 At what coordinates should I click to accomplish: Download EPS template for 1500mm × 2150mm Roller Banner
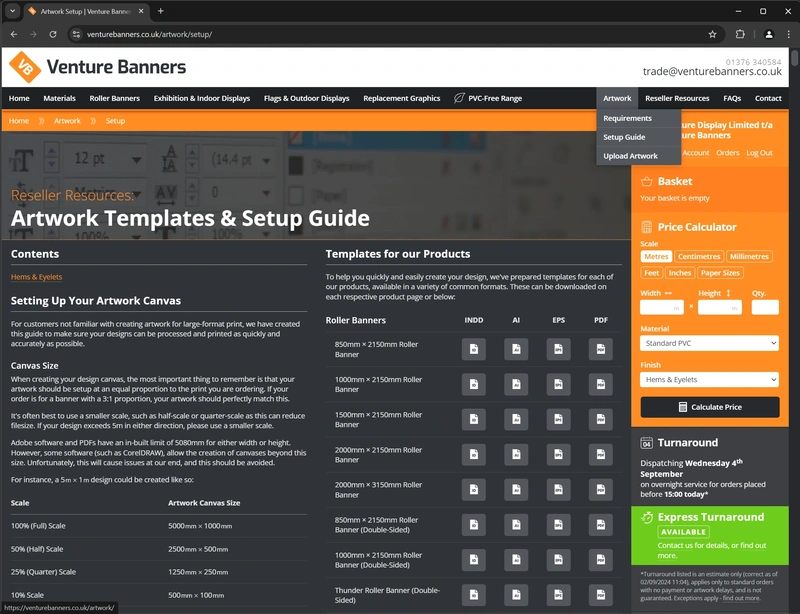[558, 420]
